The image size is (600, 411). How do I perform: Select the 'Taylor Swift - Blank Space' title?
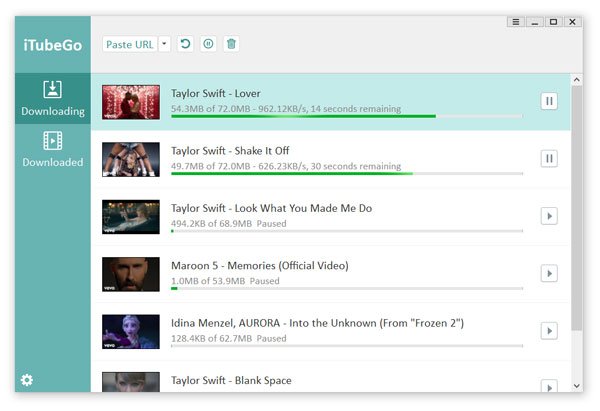pyautogui.click(x=231, y=380)
